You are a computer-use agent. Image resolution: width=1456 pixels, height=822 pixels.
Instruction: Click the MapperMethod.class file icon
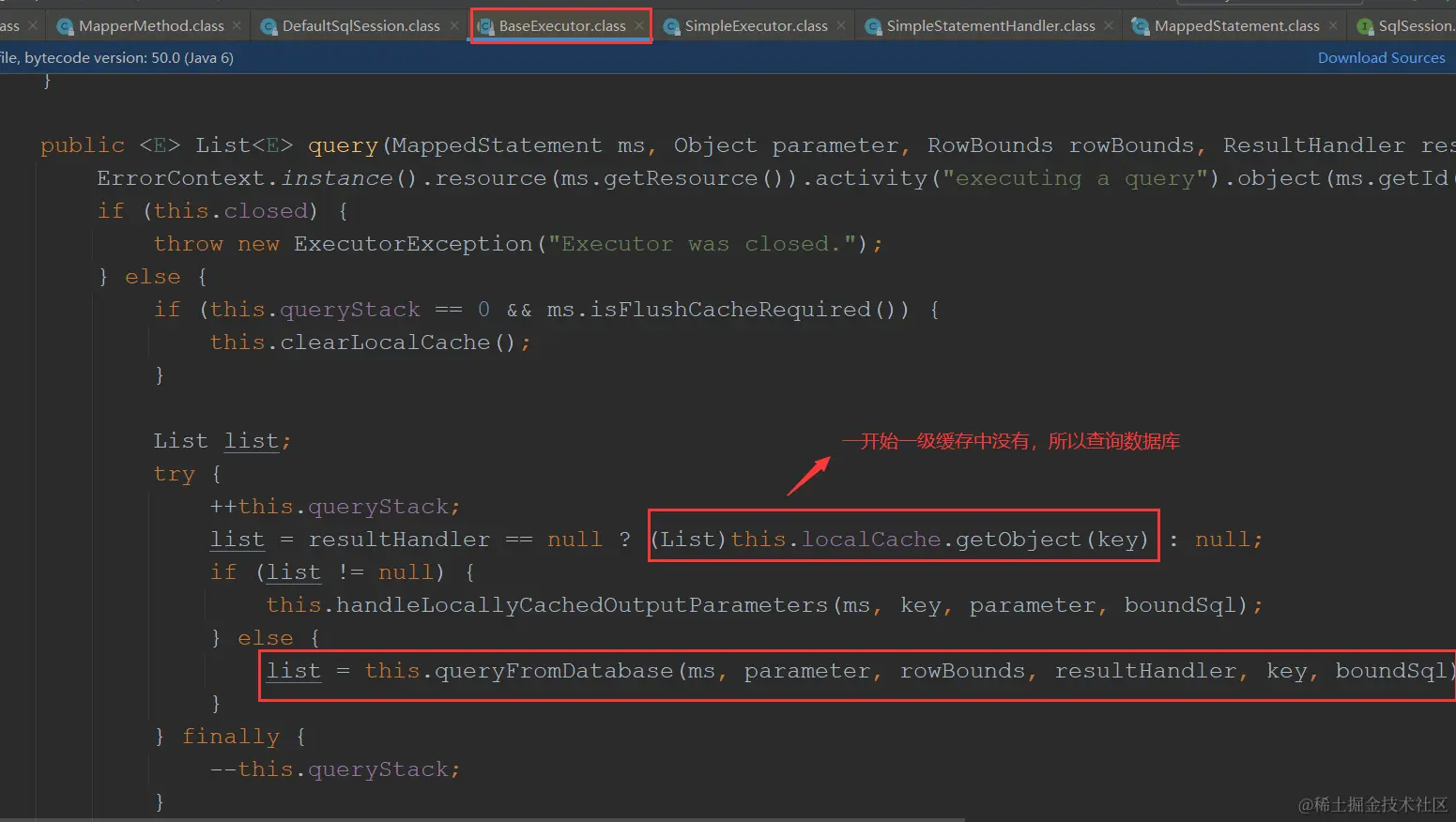[65, 26]
